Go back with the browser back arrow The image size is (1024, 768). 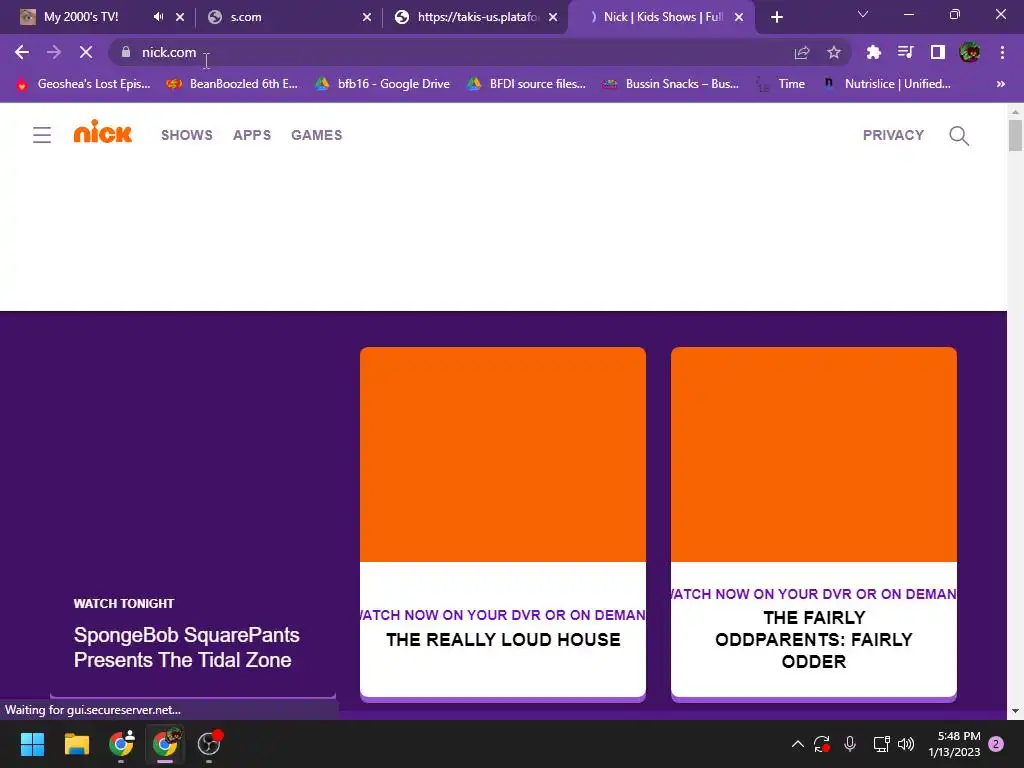pyautogui.click(x=22, y=52)
